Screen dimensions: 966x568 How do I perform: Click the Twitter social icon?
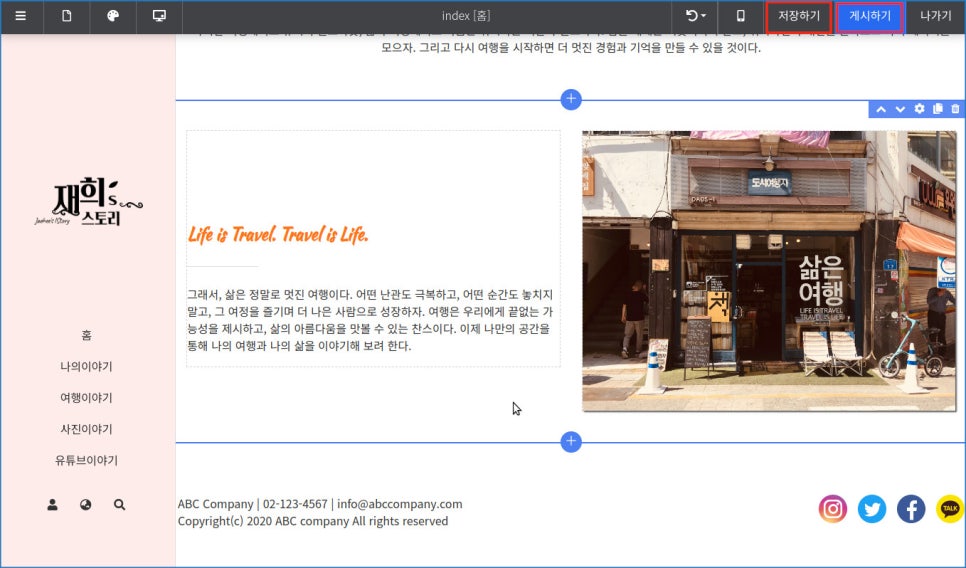[872, 509]
